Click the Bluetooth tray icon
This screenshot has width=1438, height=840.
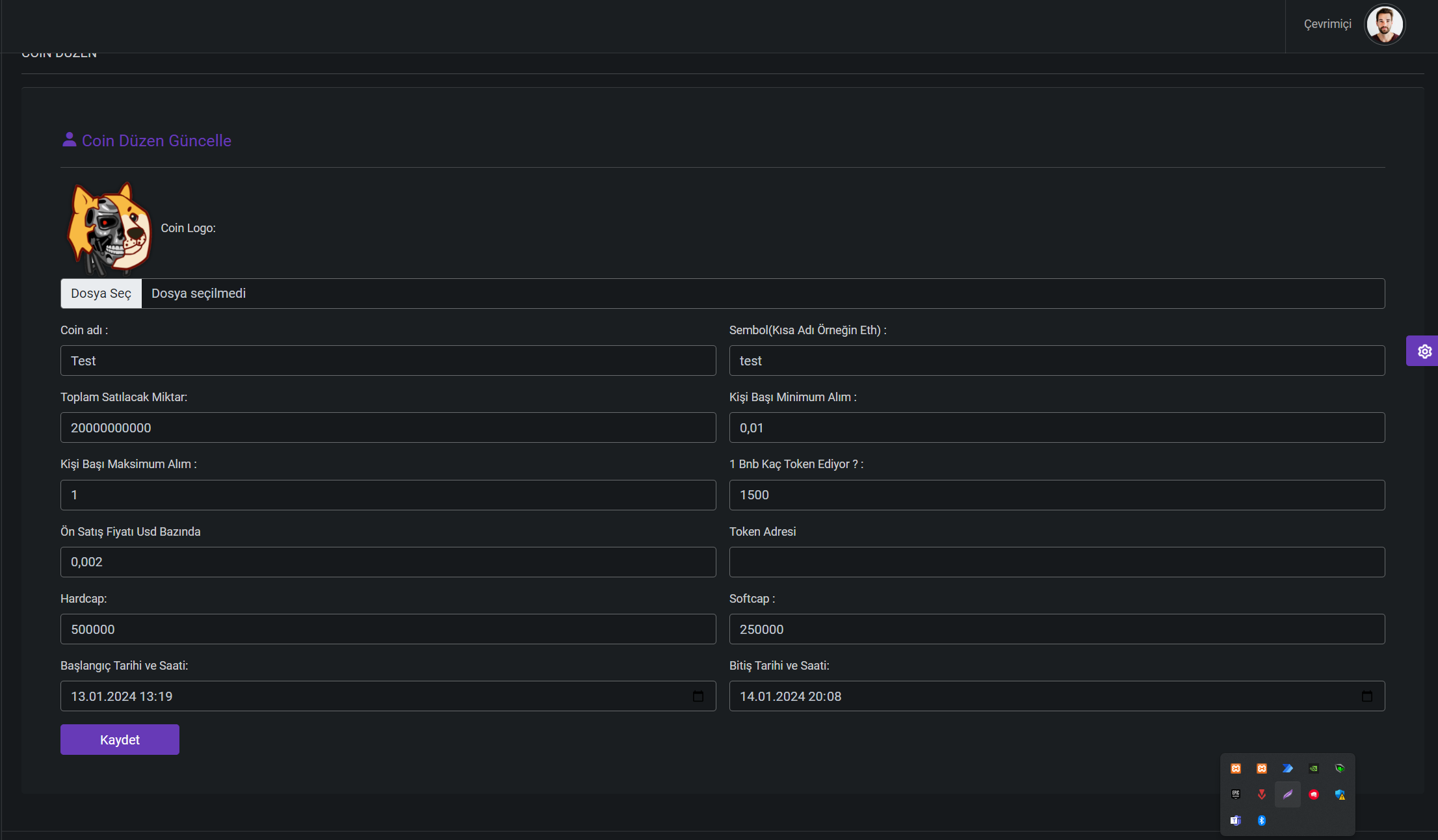1262,820
